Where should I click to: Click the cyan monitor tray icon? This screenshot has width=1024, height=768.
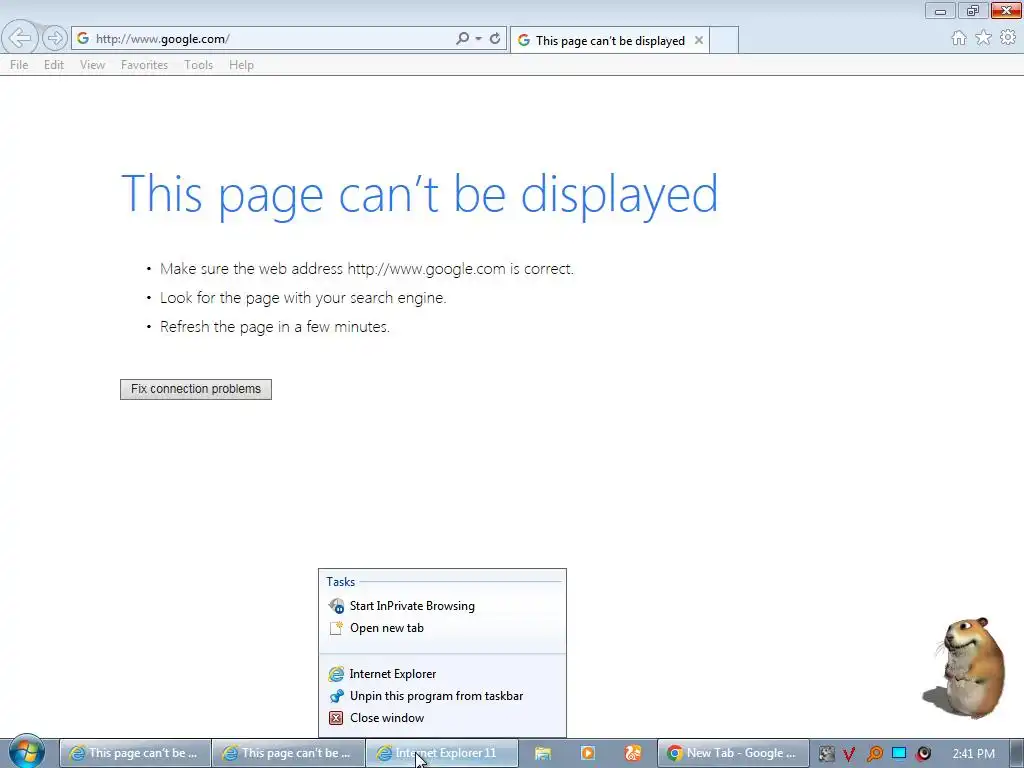click(x=899, y=753)
